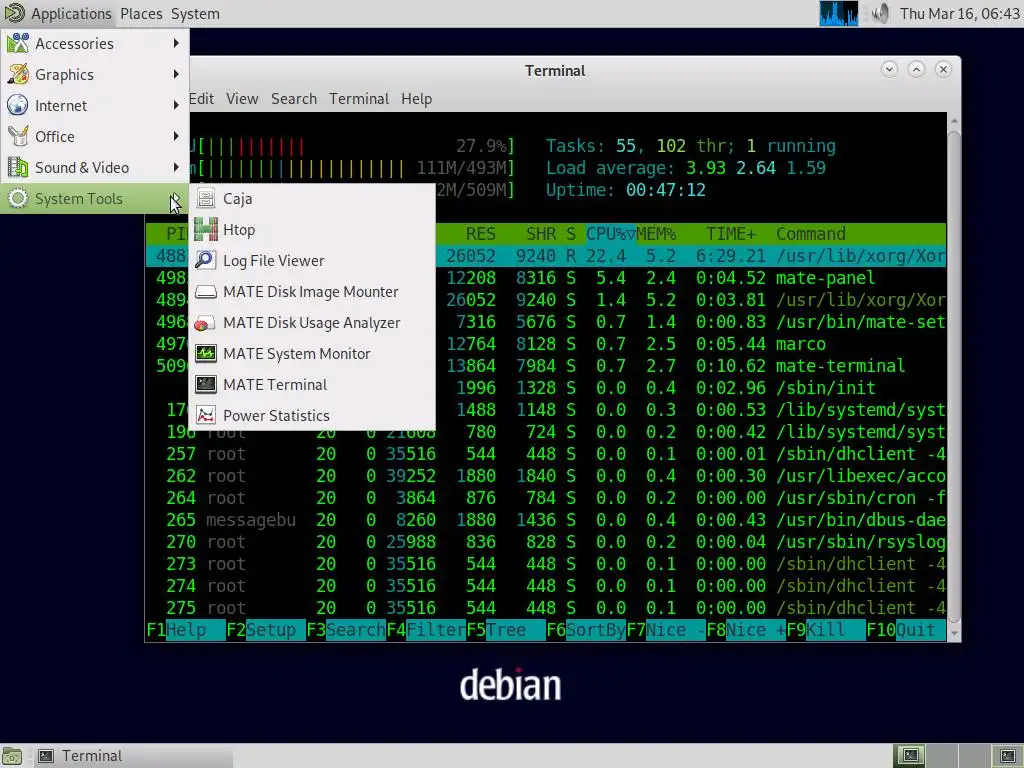Expand Internet submenu arrow
Screen dimensions: 1024x768
click(176, 105)
